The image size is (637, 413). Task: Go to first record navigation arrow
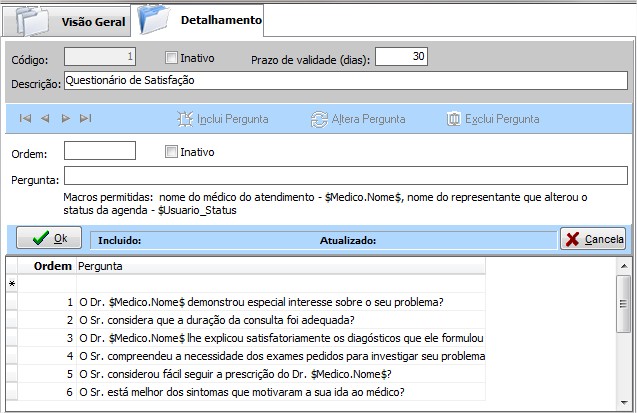coord(26,118)
